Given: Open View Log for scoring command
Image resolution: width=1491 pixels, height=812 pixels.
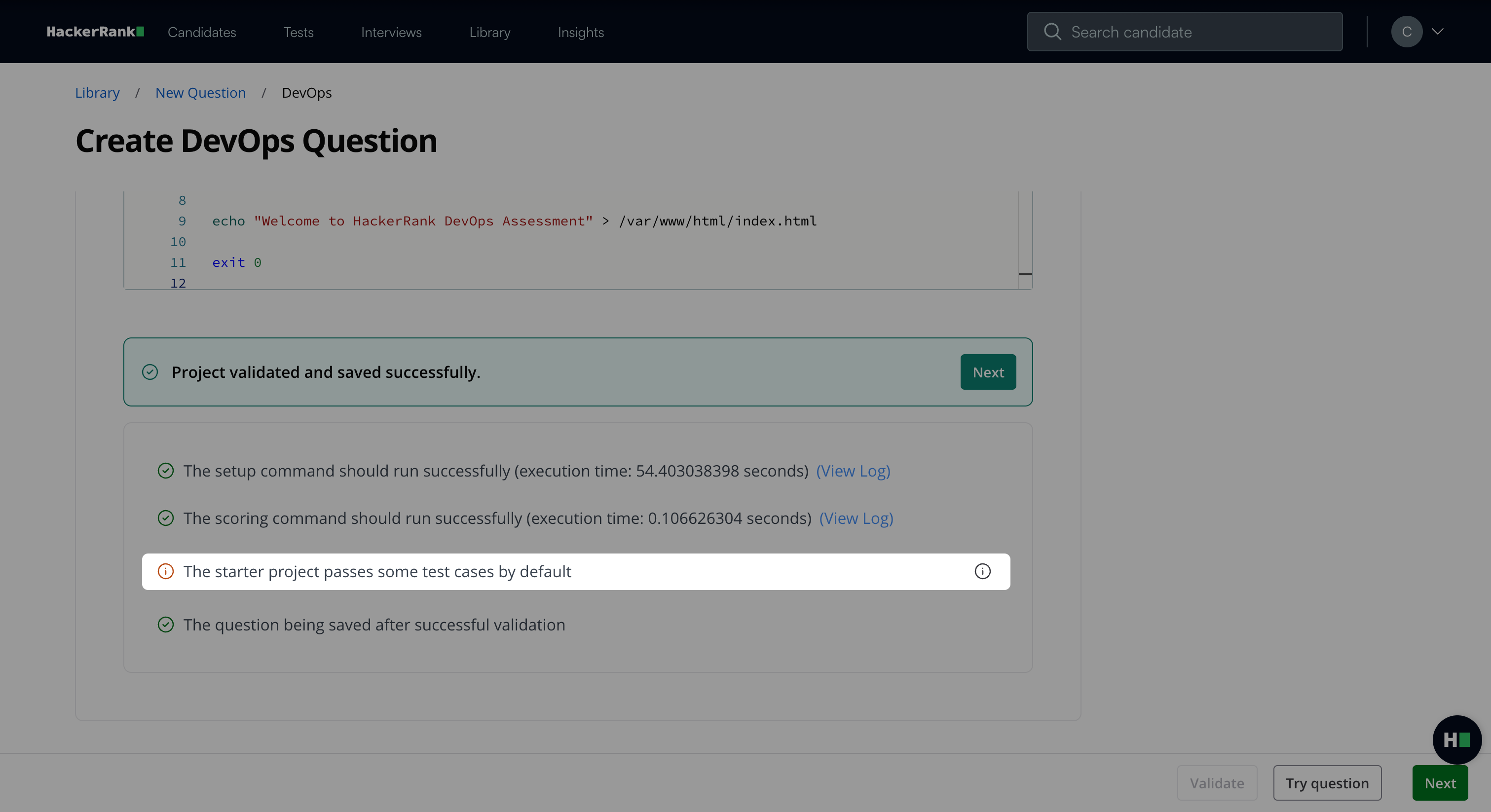Looking at the screenshot, I should [x=856, y=518].
